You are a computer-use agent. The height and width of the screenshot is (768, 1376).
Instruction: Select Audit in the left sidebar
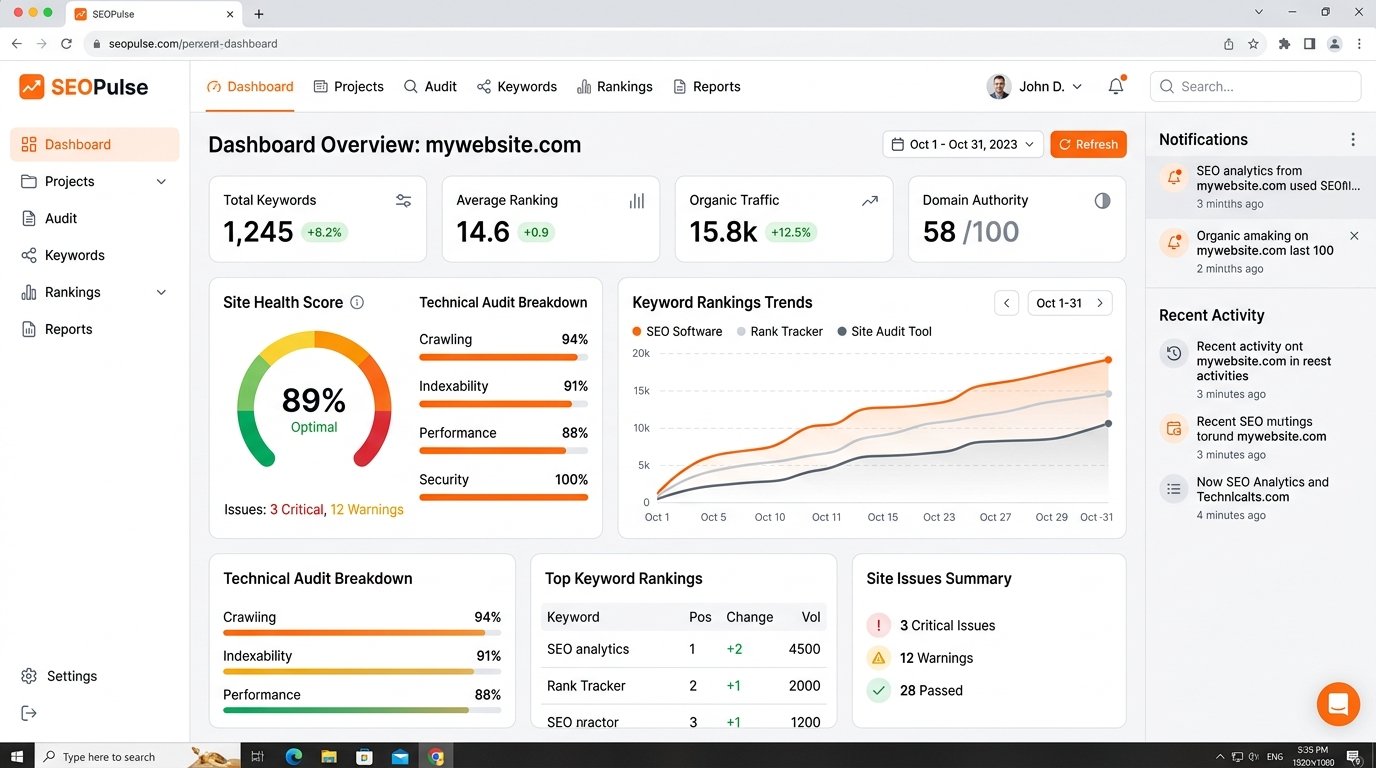click(95, 218)
